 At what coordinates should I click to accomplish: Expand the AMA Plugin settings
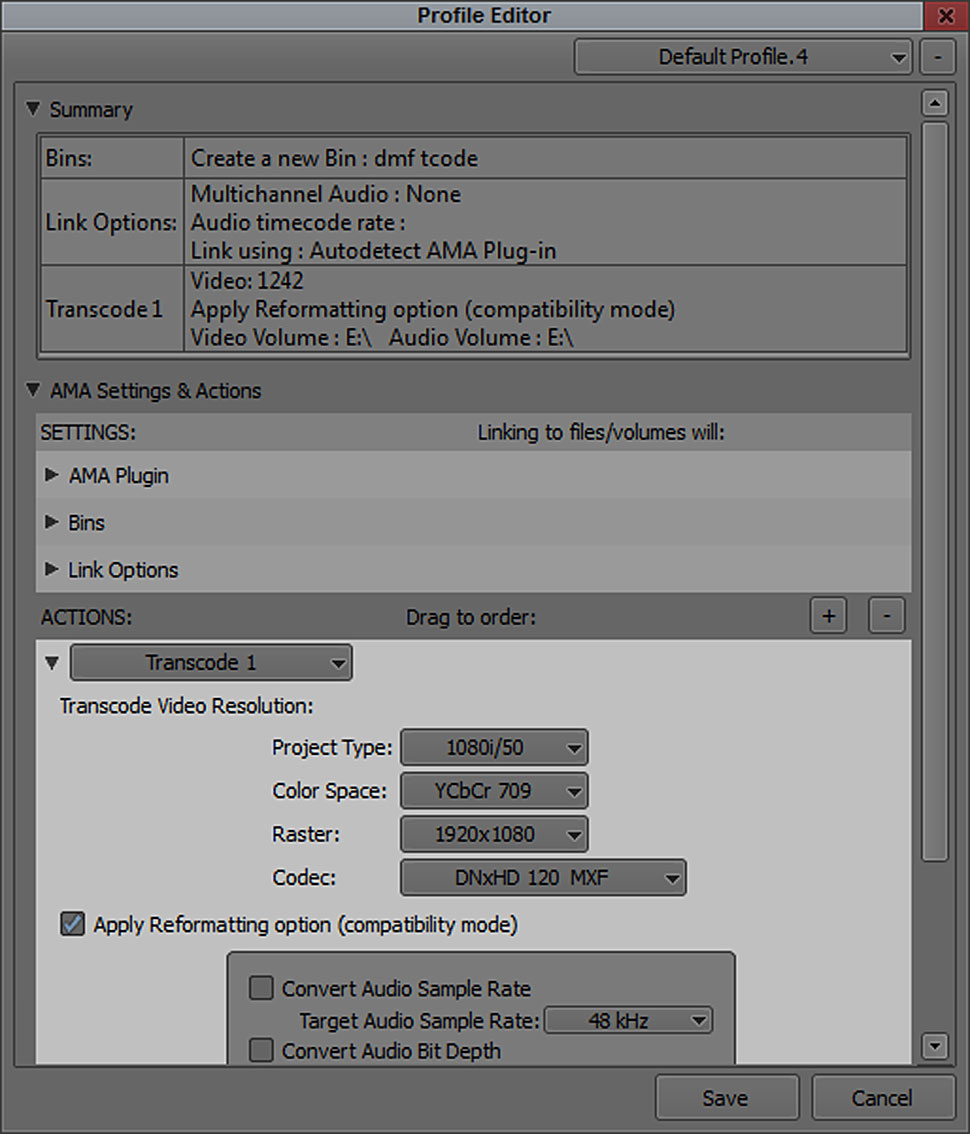coord(52,476)
